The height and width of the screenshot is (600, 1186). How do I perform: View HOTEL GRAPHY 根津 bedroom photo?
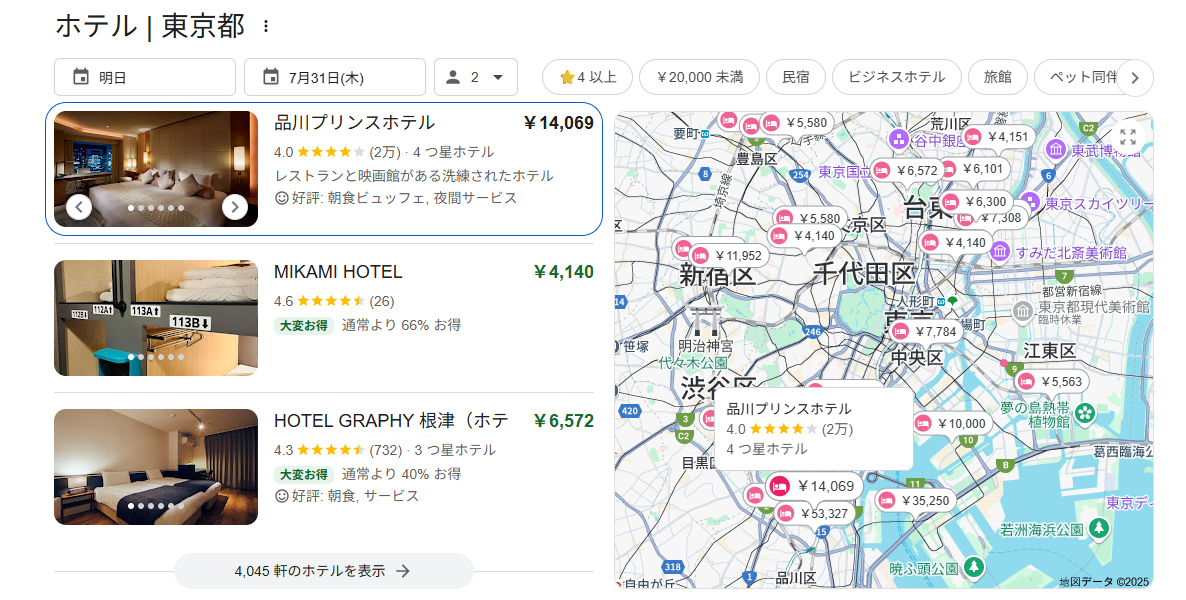pyautogui.click(x=156, y=467)
